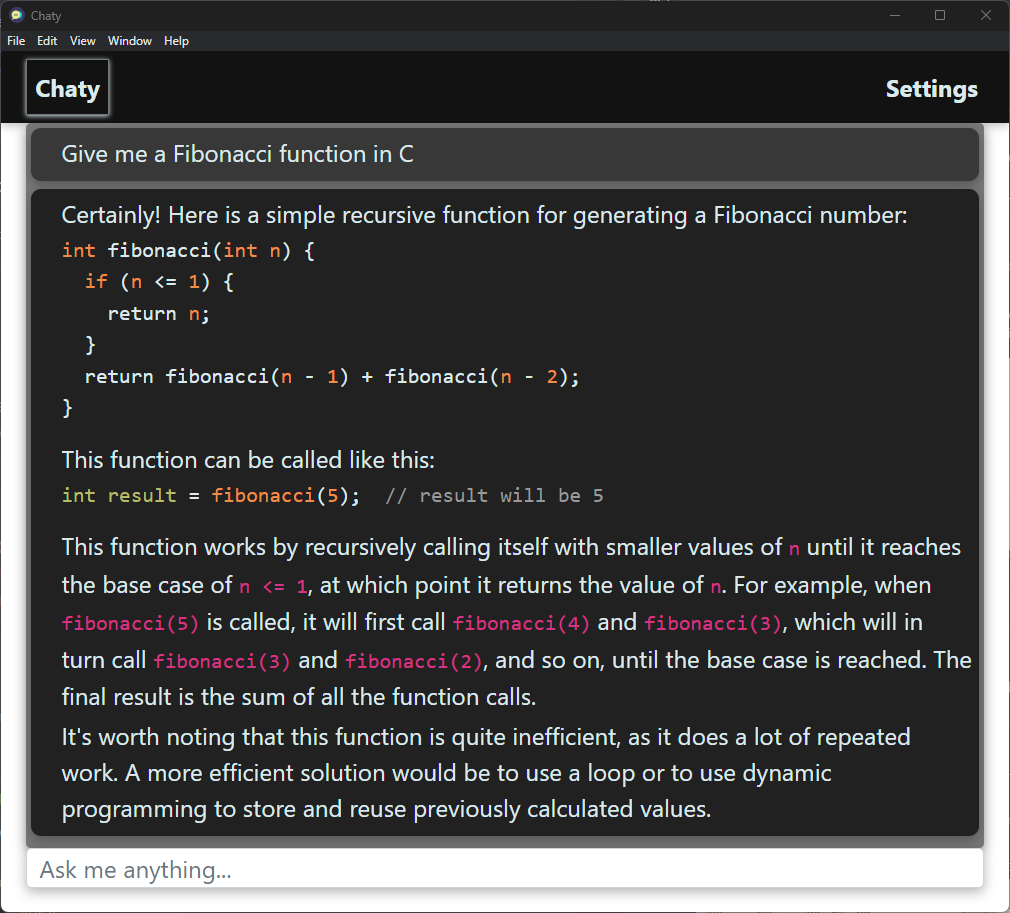Screen dimensions: 1010x913
Task: Click the Ask me anything input field
Action: (505, 869)
